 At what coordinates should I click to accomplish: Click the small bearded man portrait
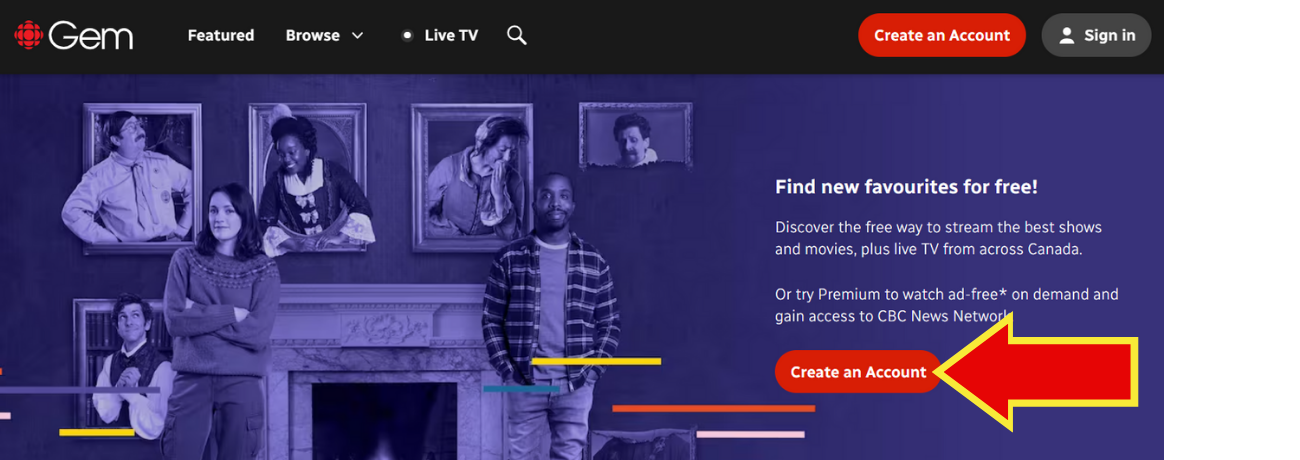point(635,137)
